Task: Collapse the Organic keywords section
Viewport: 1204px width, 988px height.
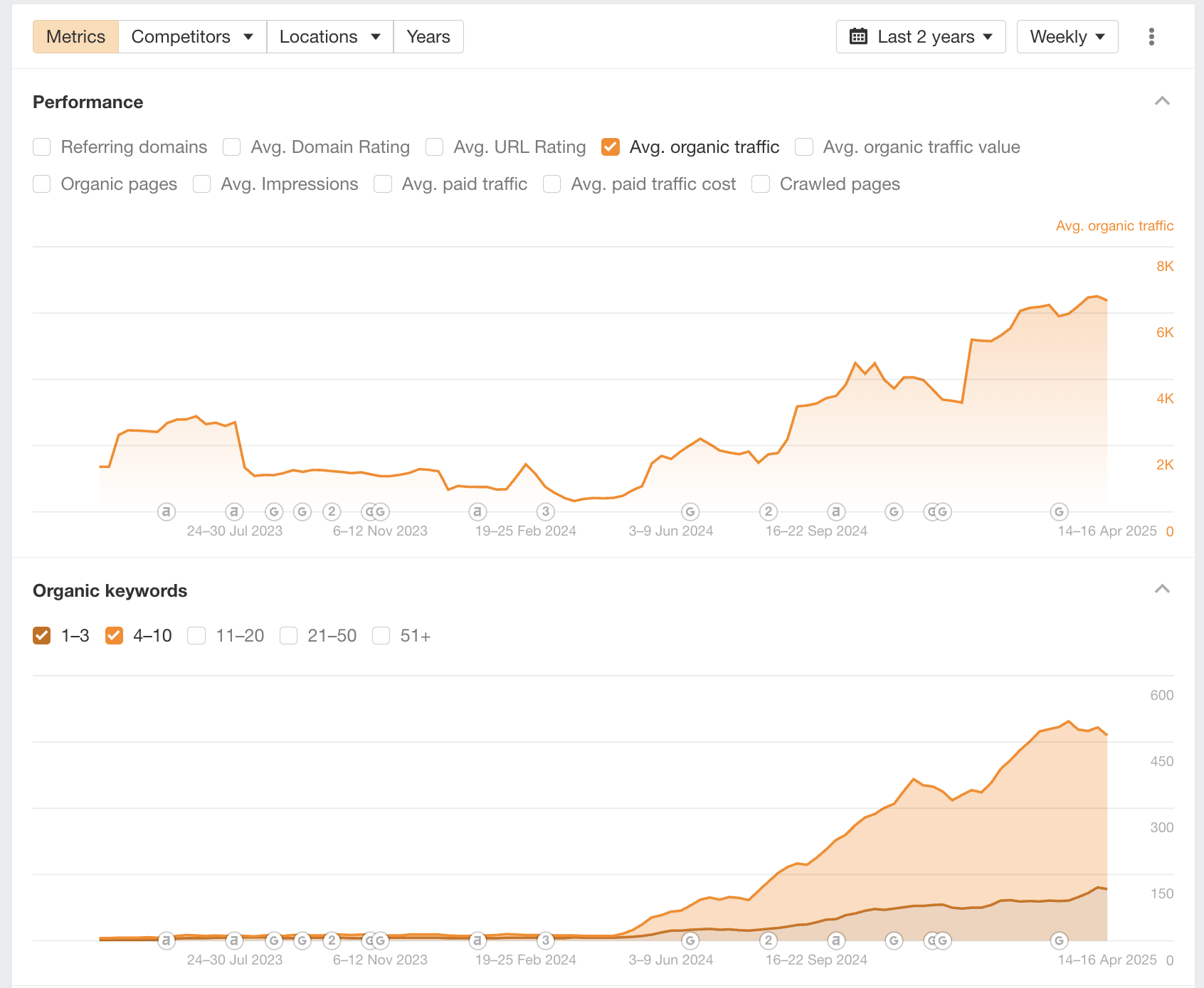Action: (1162, 589)
